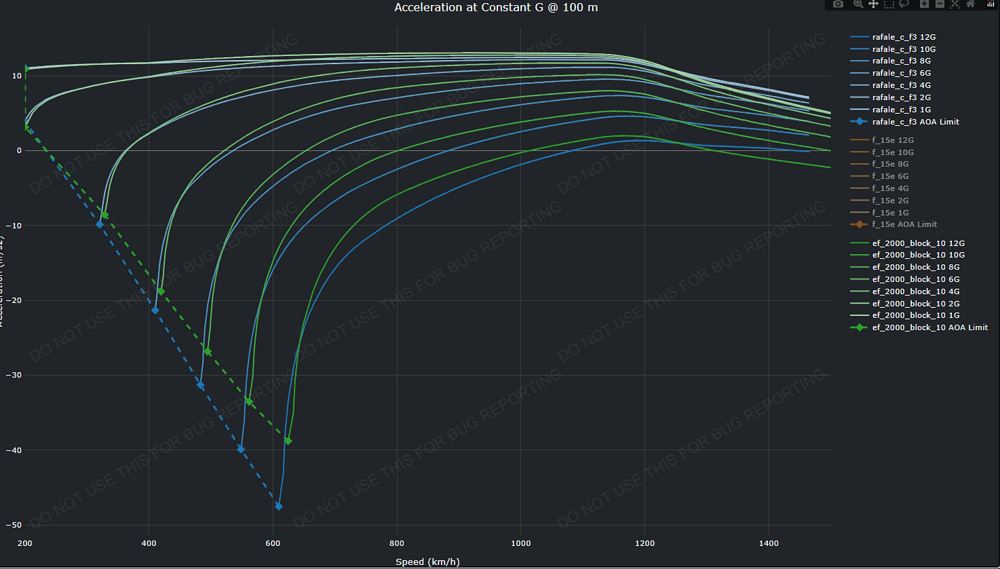Image resolution: width=1000 pixels, height=569 pixels.
Task: Hide rafale_c_f3 8G legend trace
Action: pyautogui.click(x=890, y=61)
